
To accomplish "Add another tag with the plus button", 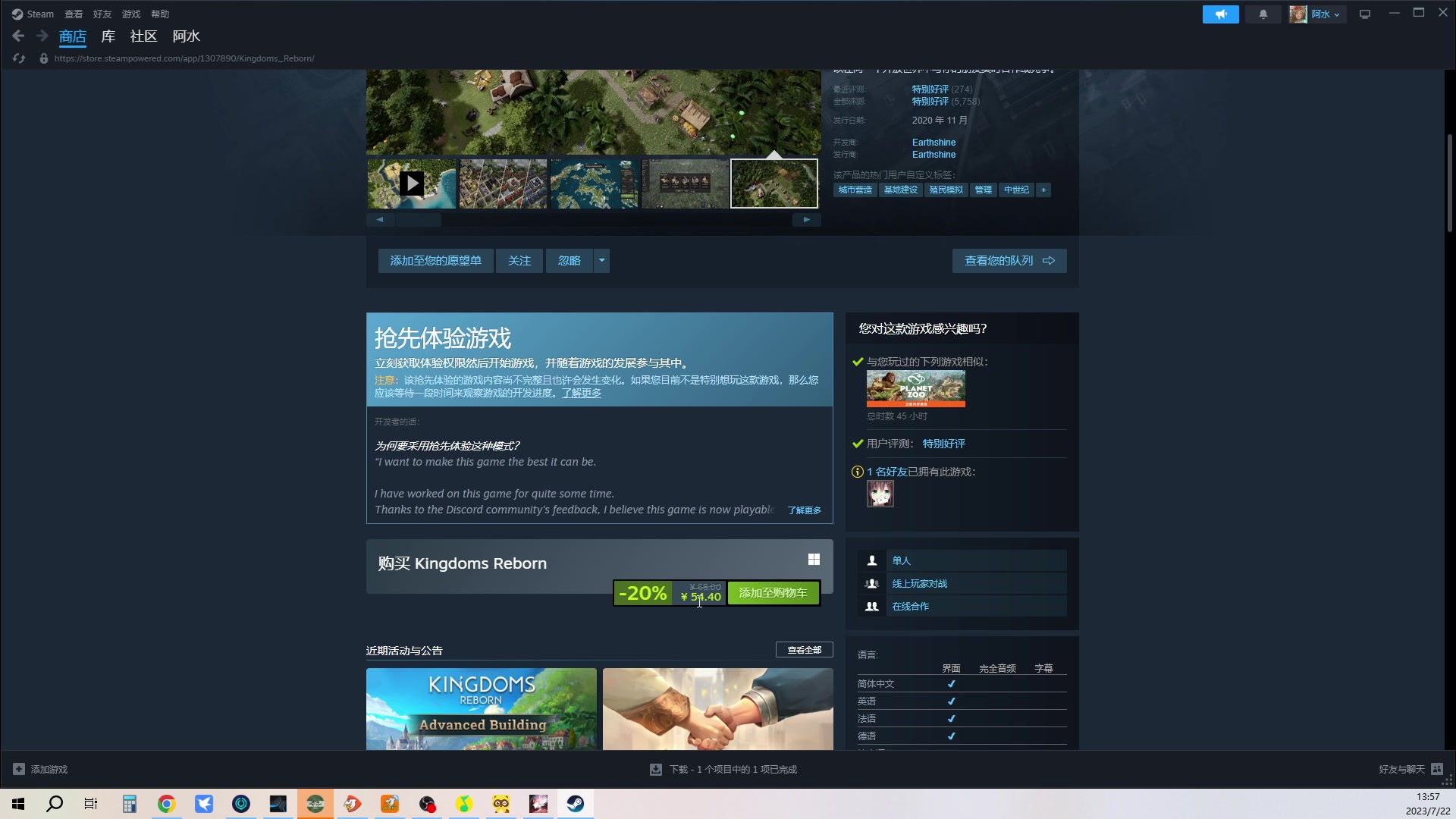I will 1043,190.
